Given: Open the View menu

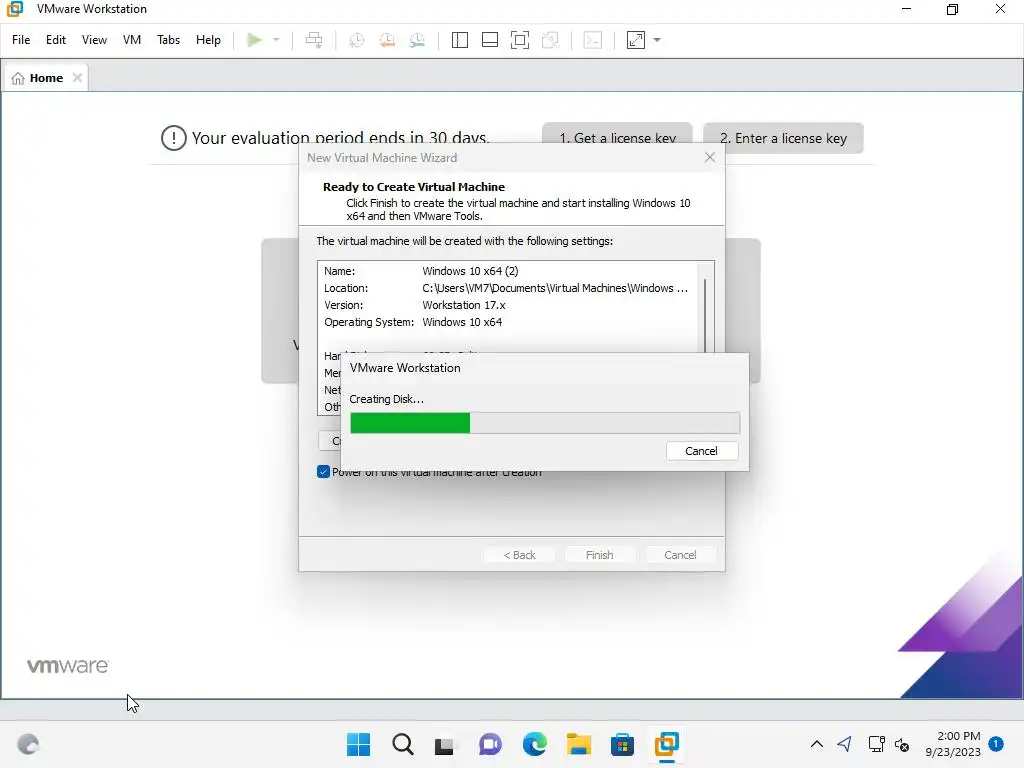Looking at the screenshot, I should (x=94, y=40).
